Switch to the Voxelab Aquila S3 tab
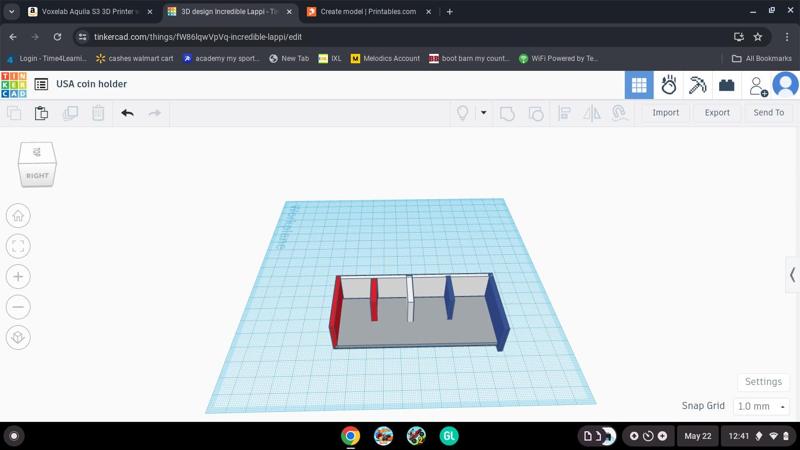 point(90,11)
